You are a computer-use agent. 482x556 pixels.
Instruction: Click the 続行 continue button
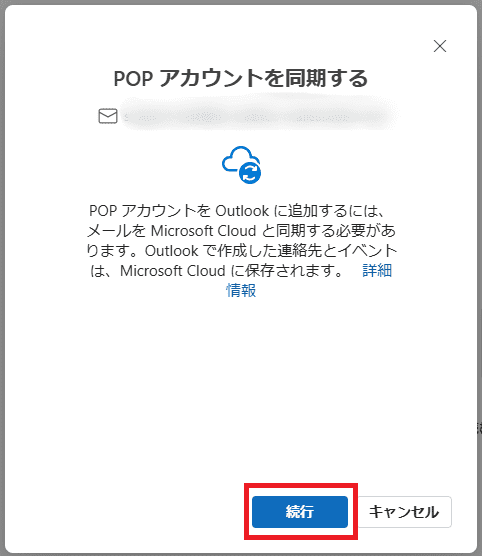[300, 512]
